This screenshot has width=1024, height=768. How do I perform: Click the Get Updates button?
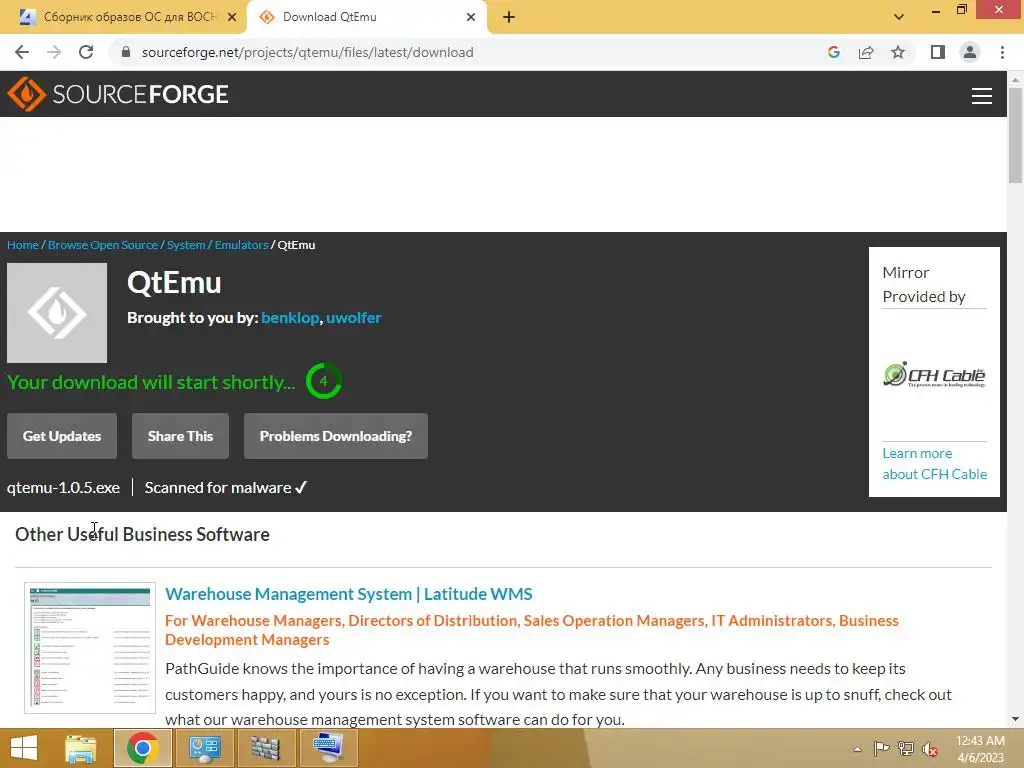(x=62, y=436)
